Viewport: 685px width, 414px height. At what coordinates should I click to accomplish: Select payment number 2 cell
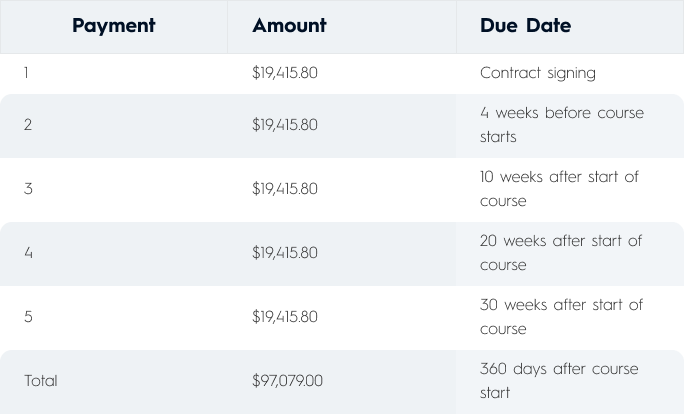pos(28,125)
